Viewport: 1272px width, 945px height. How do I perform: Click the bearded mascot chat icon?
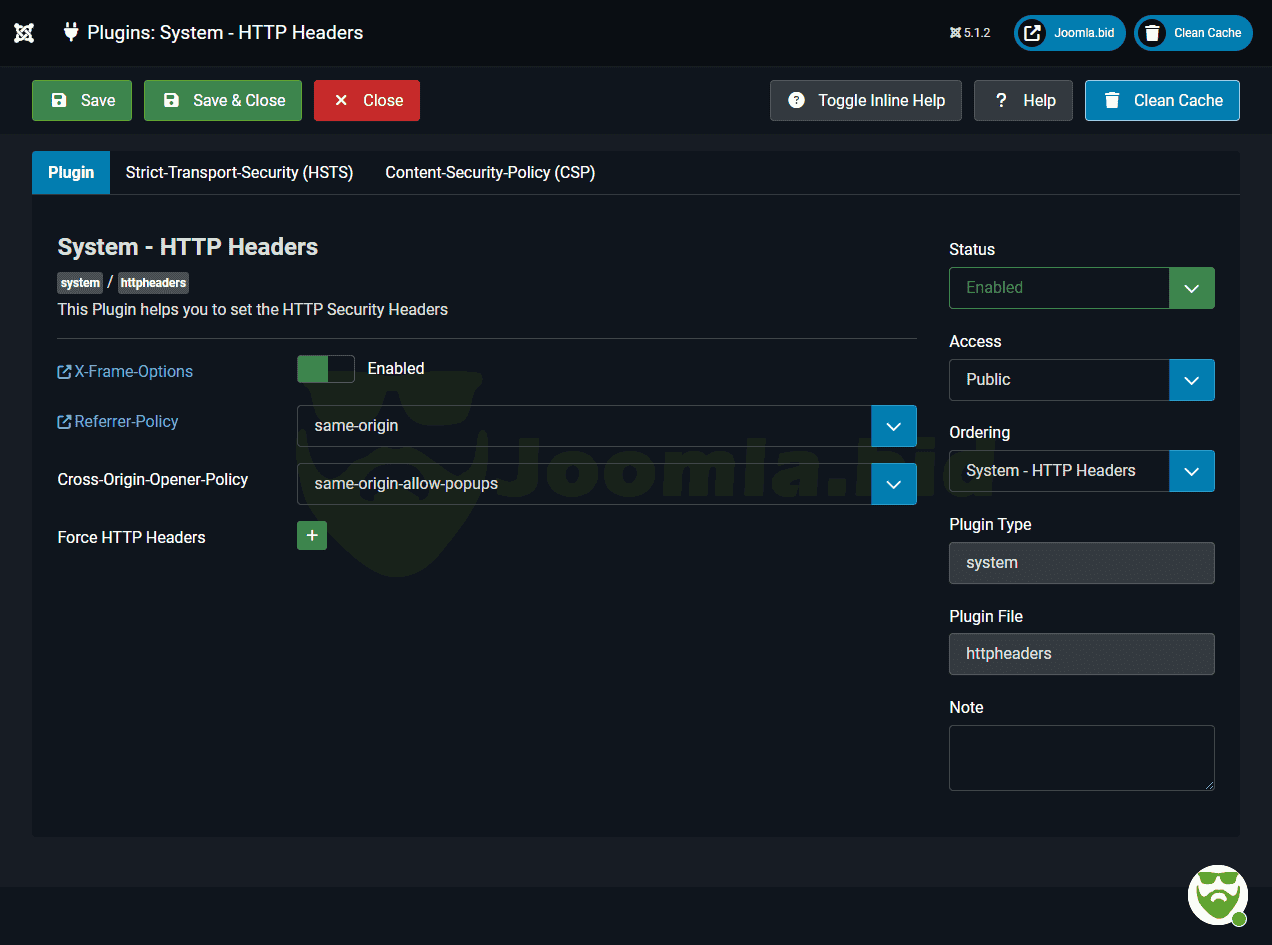[x=1217, y=894]
